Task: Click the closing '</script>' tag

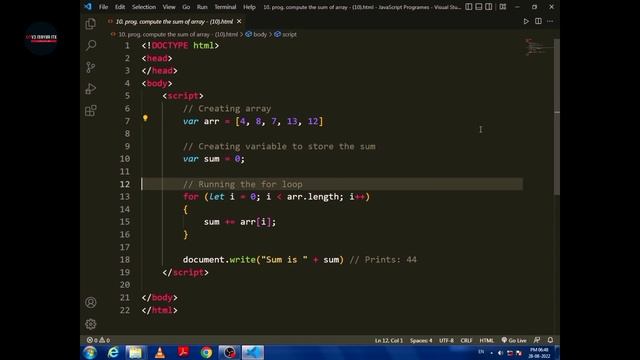Action: [185, 272]
